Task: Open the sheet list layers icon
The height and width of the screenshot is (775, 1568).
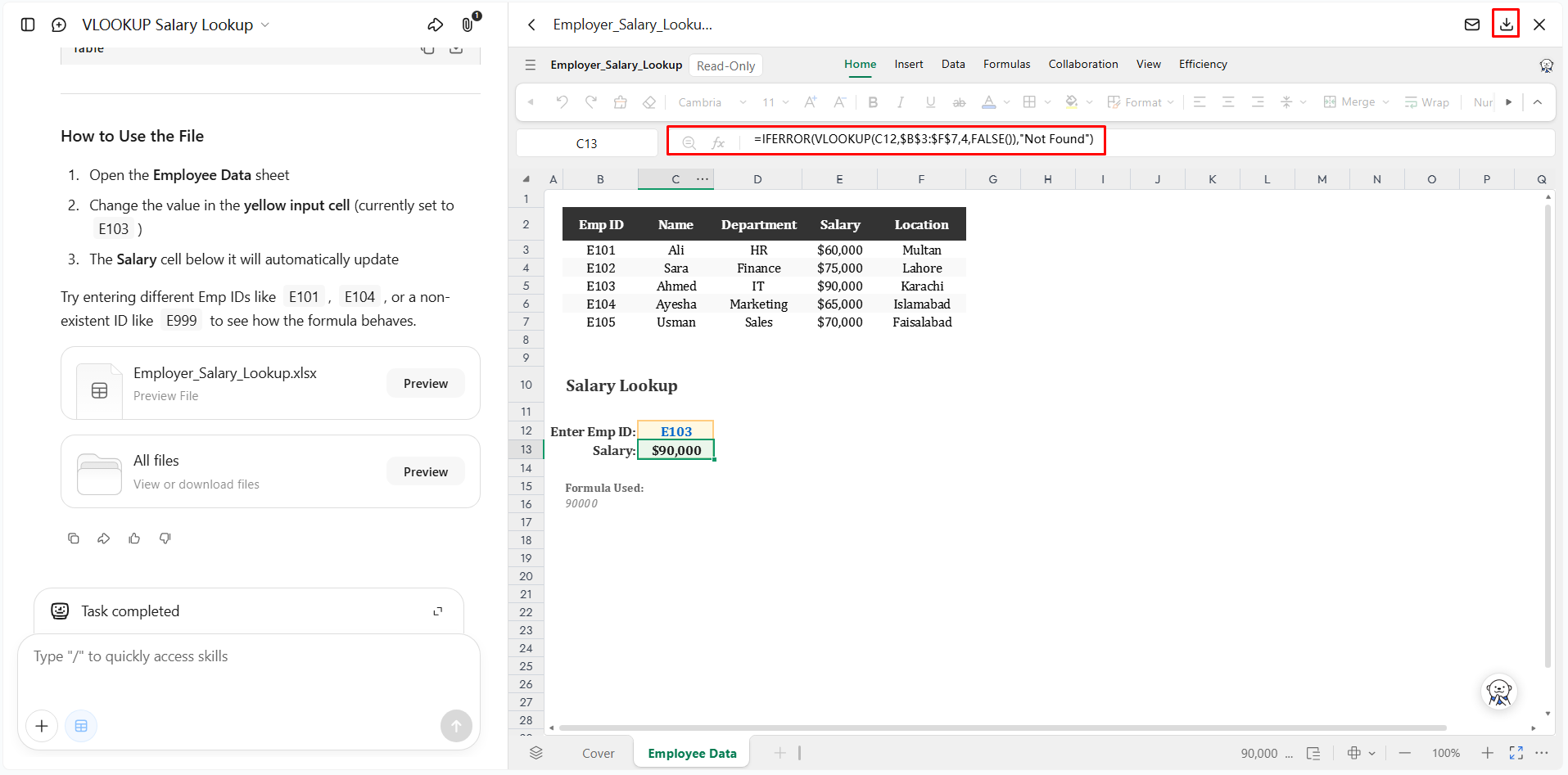Action: point(536,753)
